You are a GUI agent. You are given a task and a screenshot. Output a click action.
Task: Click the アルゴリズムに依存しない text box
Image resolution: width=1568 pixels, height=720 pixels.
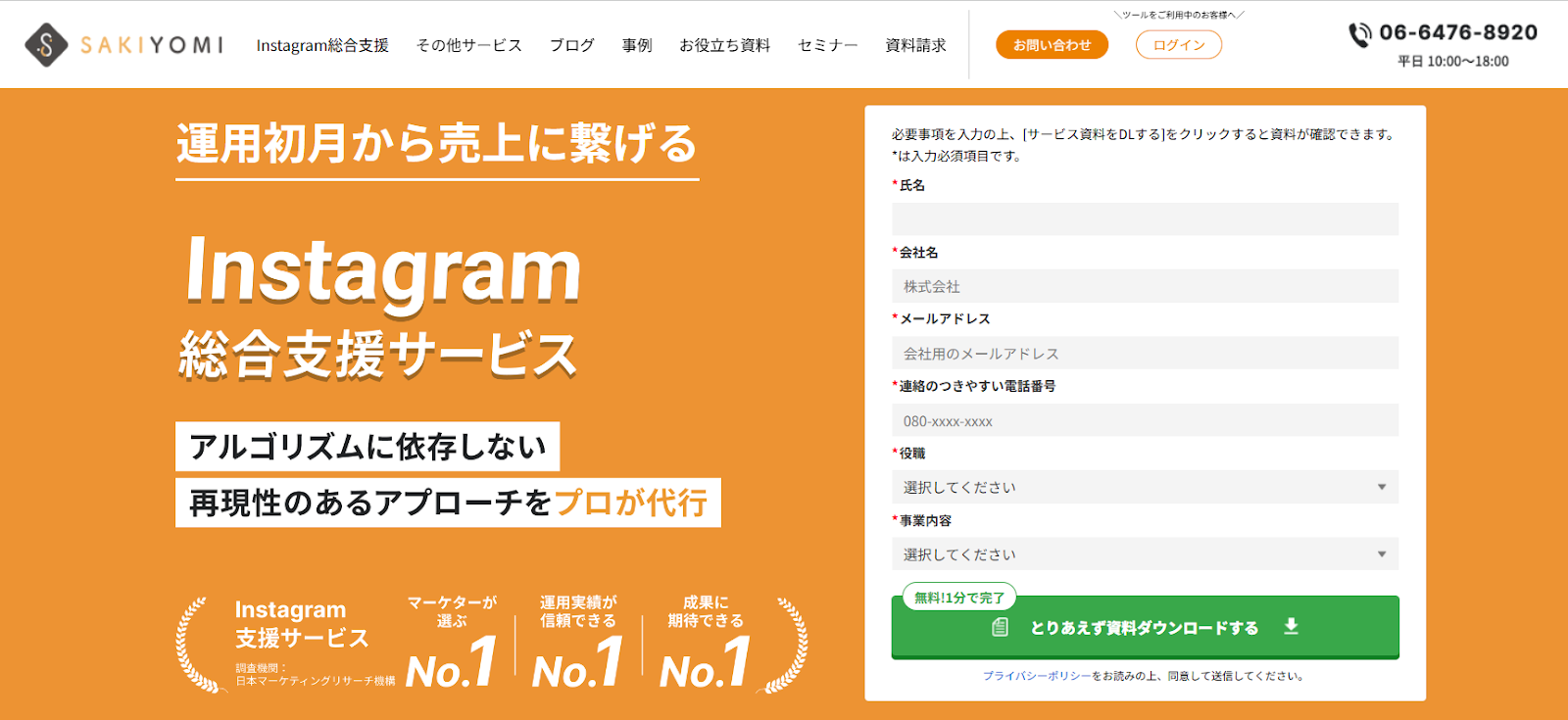[x=367, y=447]
